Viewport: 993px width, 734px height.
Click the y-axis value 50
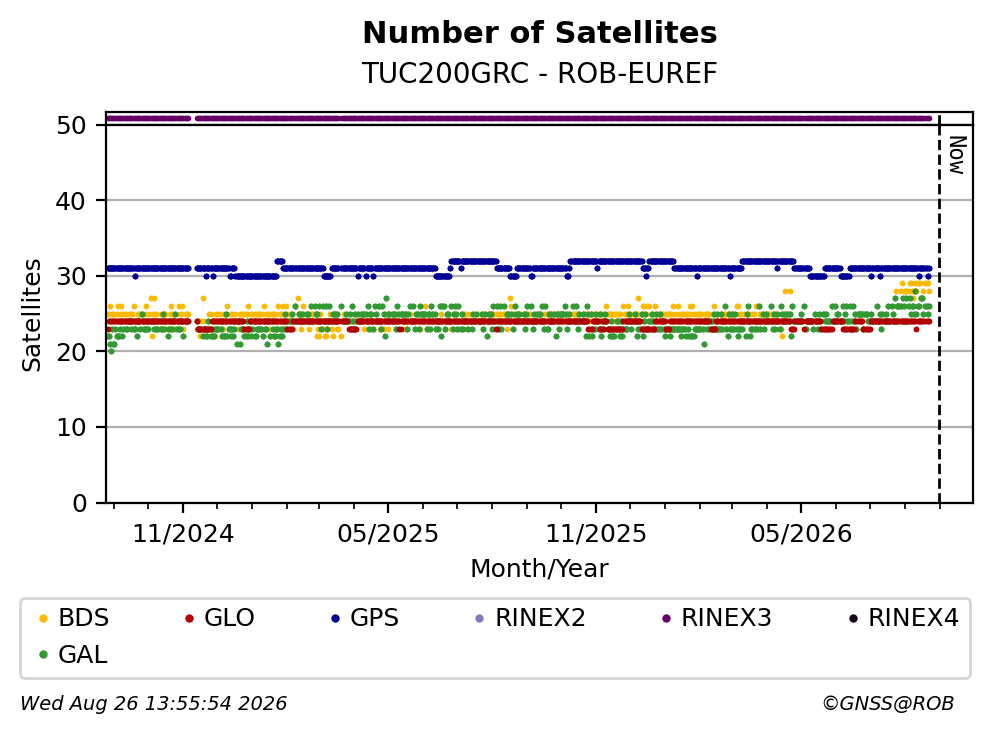tap(71, 125)
